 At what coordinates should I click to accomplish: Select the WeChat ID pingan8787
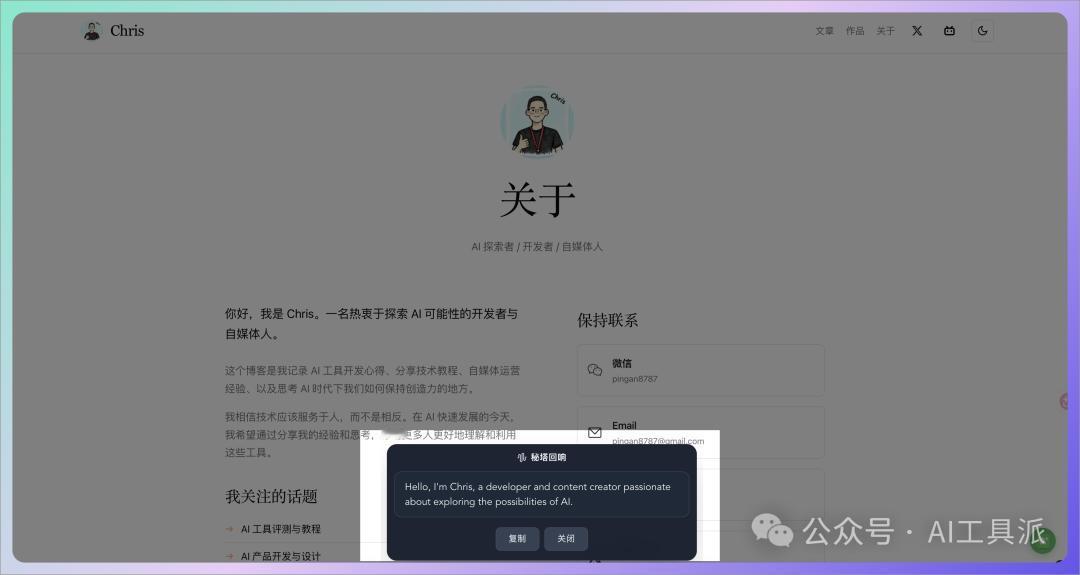(634, 379)
